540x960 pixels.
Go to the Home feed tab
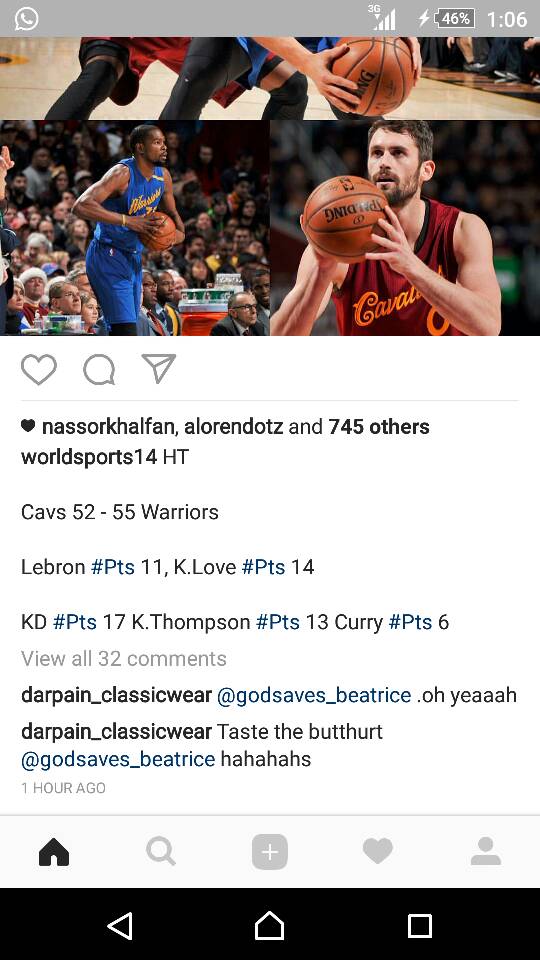tap(54, 852)
